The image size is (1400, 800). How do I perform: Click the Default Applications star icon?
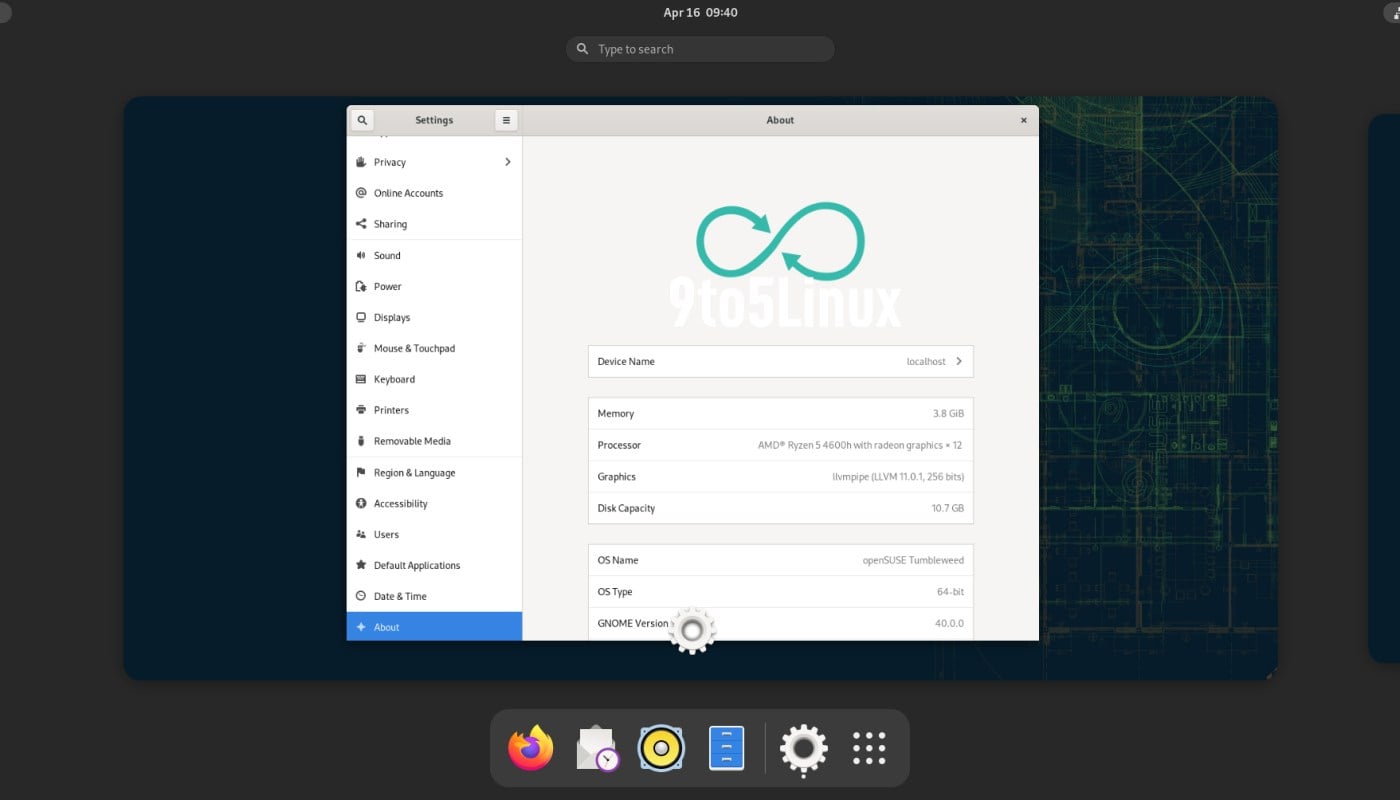point(361,565)
